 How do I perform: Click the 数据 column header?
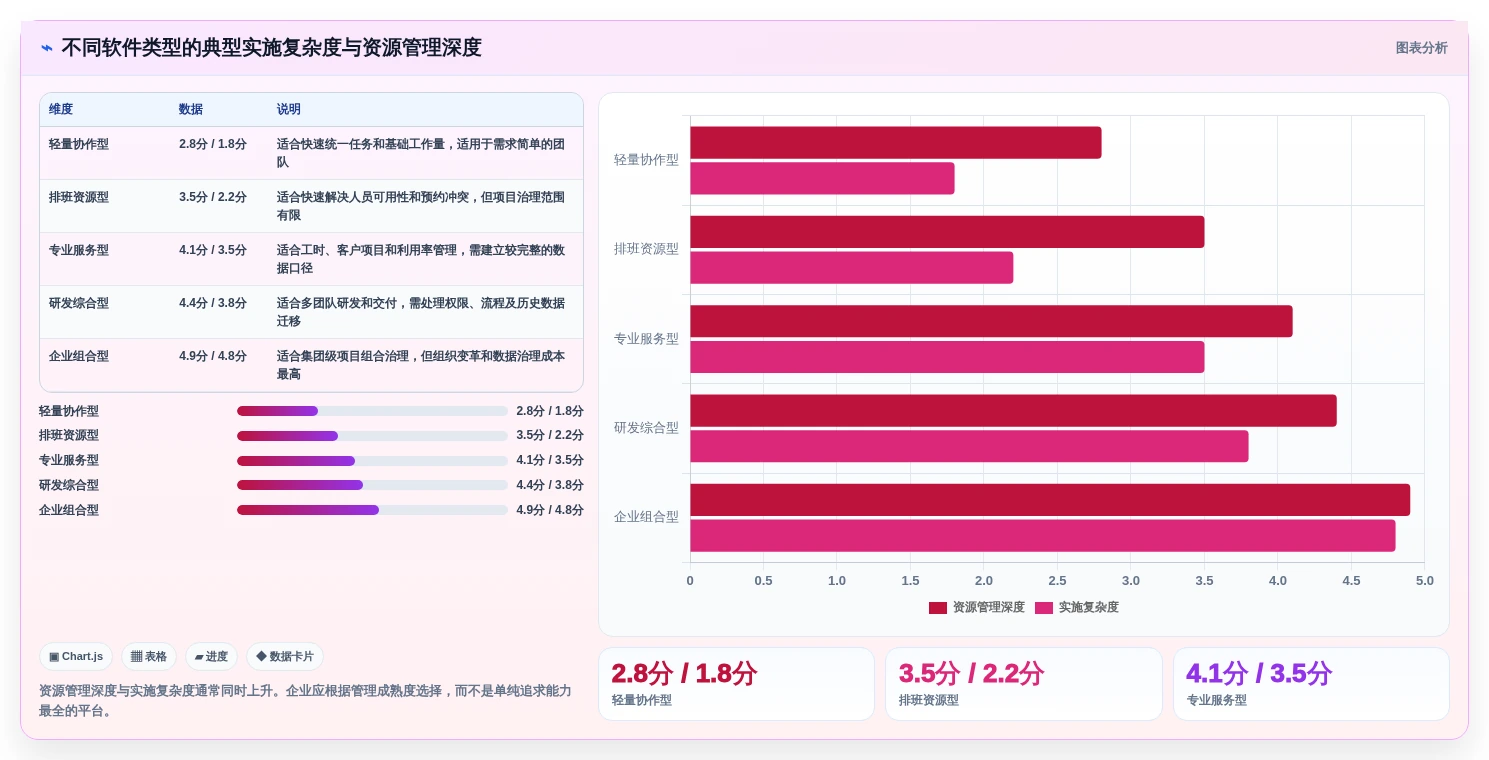point(191,110)
